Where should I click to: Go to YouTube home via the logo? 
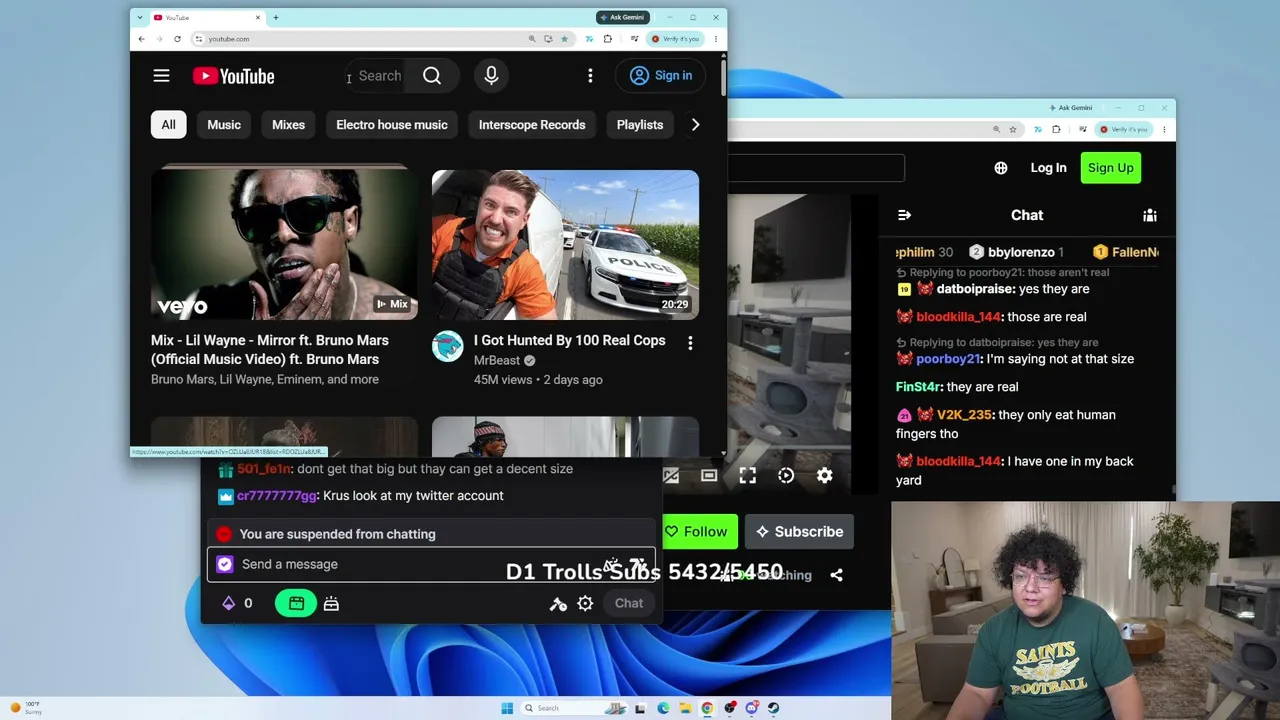233,76
